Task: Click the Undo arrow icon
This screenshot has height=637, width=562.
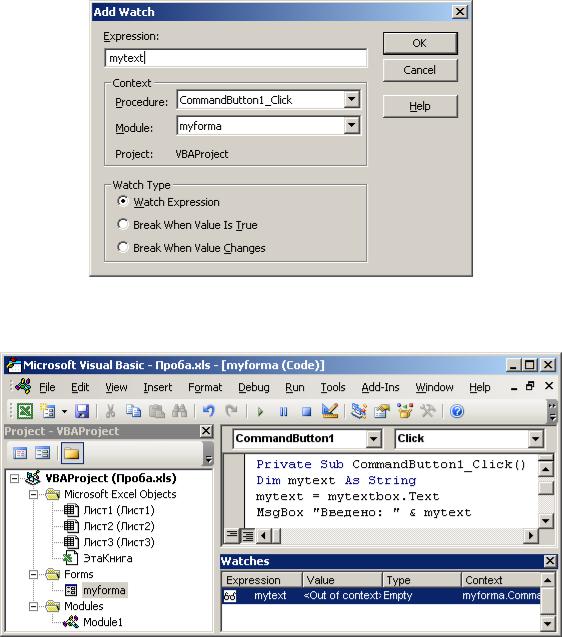Action: point(208,411)
